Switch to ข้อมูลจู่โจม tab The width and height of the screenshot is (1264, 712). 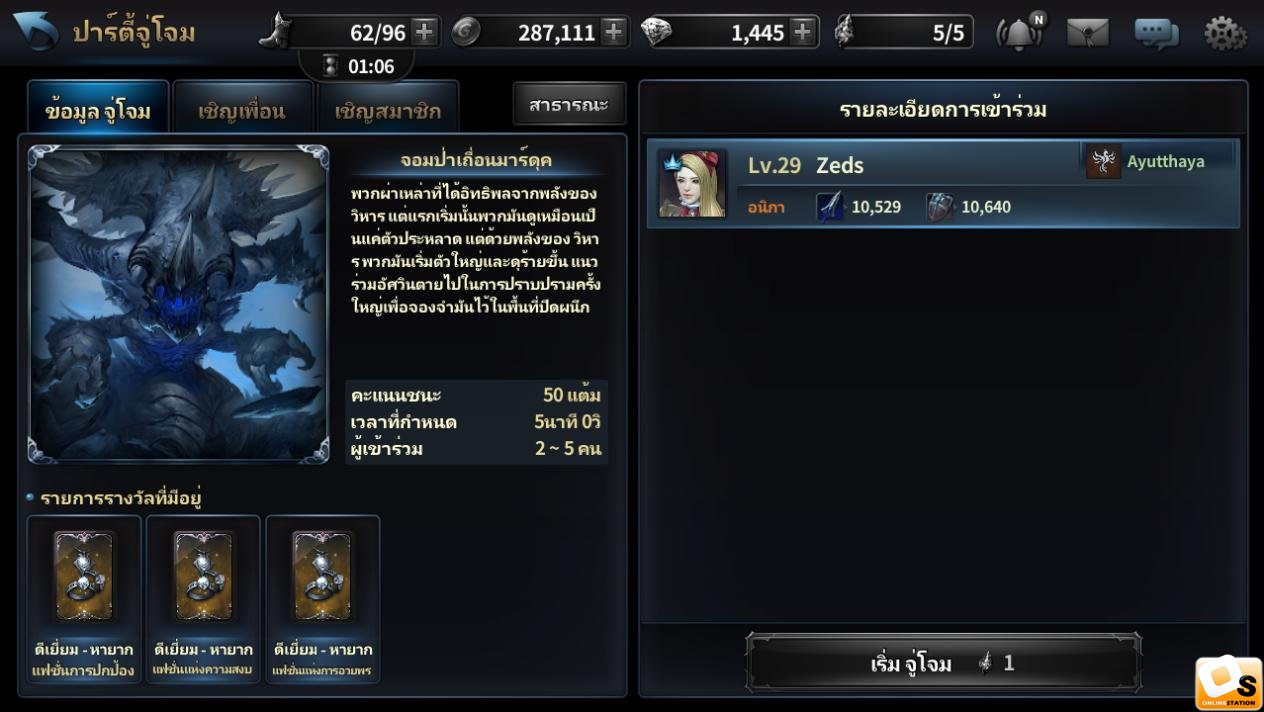98,108
